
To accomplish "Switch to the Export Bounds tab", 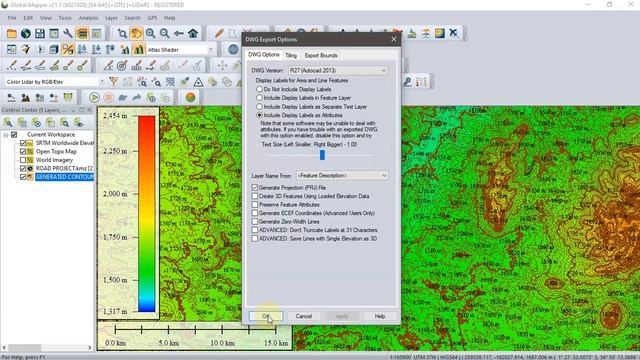I will (x=321, y=55).
